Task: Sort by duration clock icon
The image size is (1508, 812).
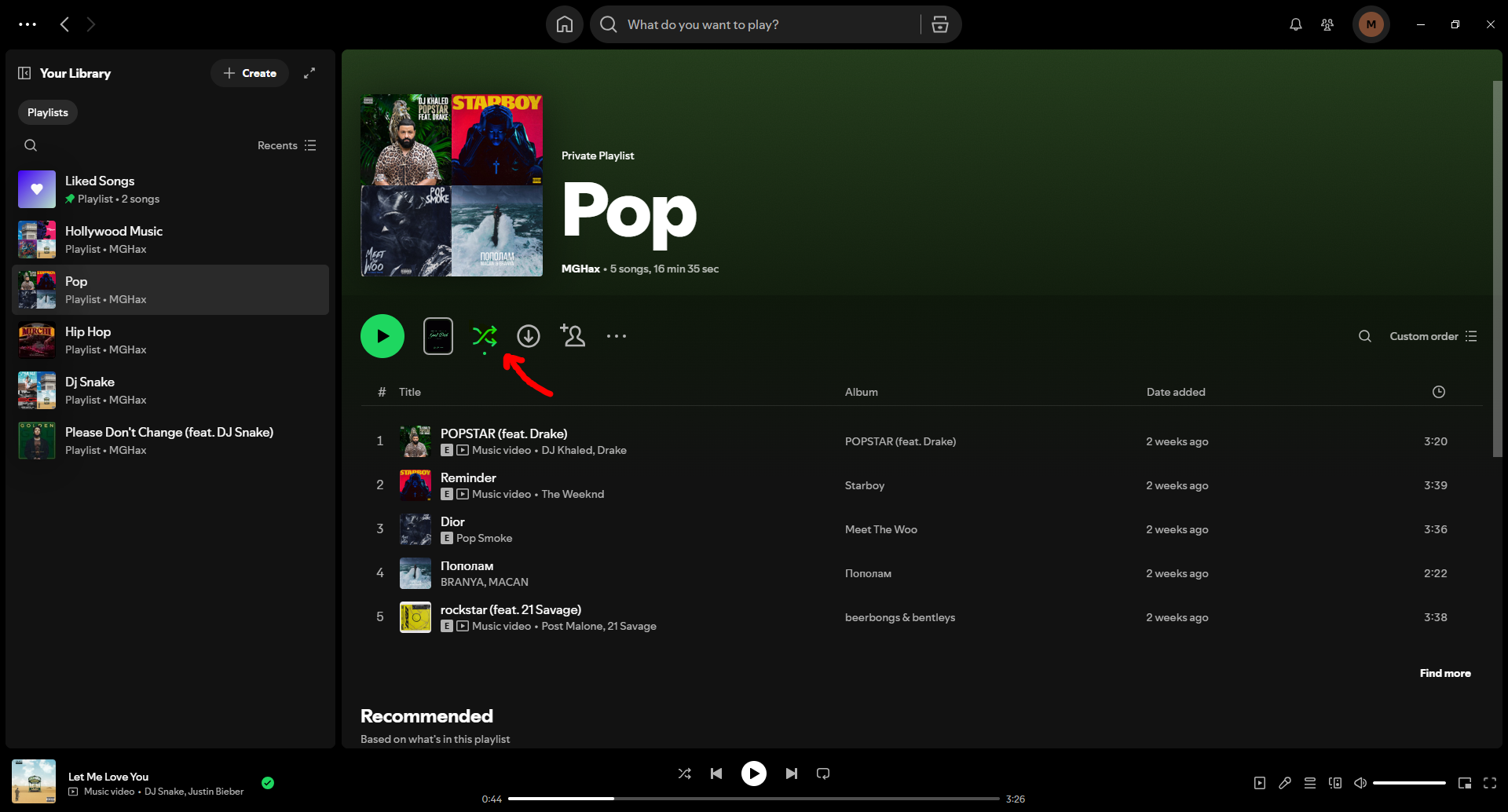Action: 1439,392
